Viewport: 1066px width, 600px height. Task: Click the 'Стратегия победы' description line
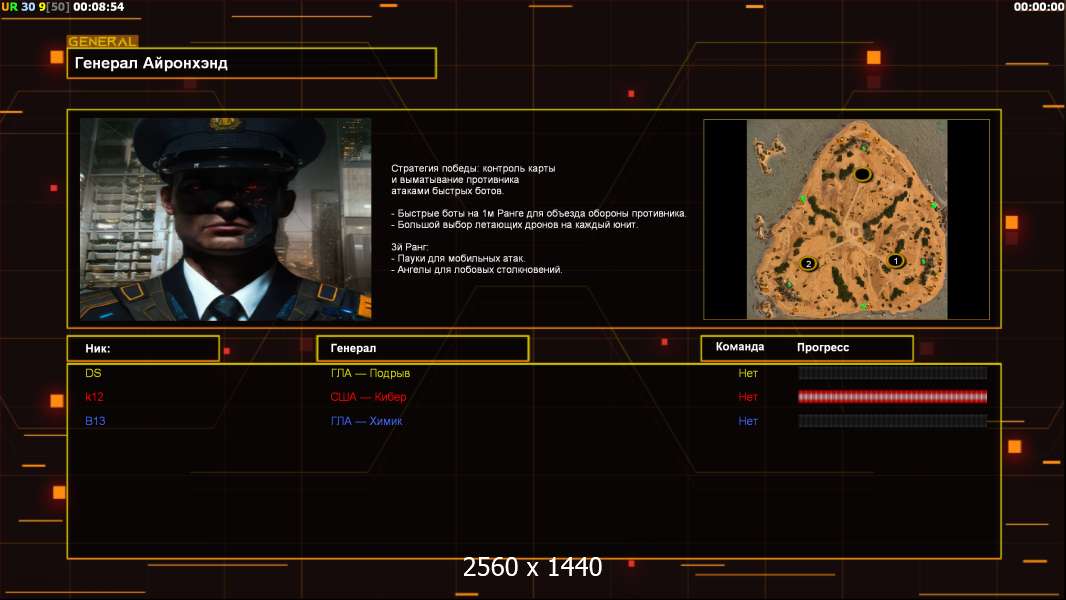point(473,169)
